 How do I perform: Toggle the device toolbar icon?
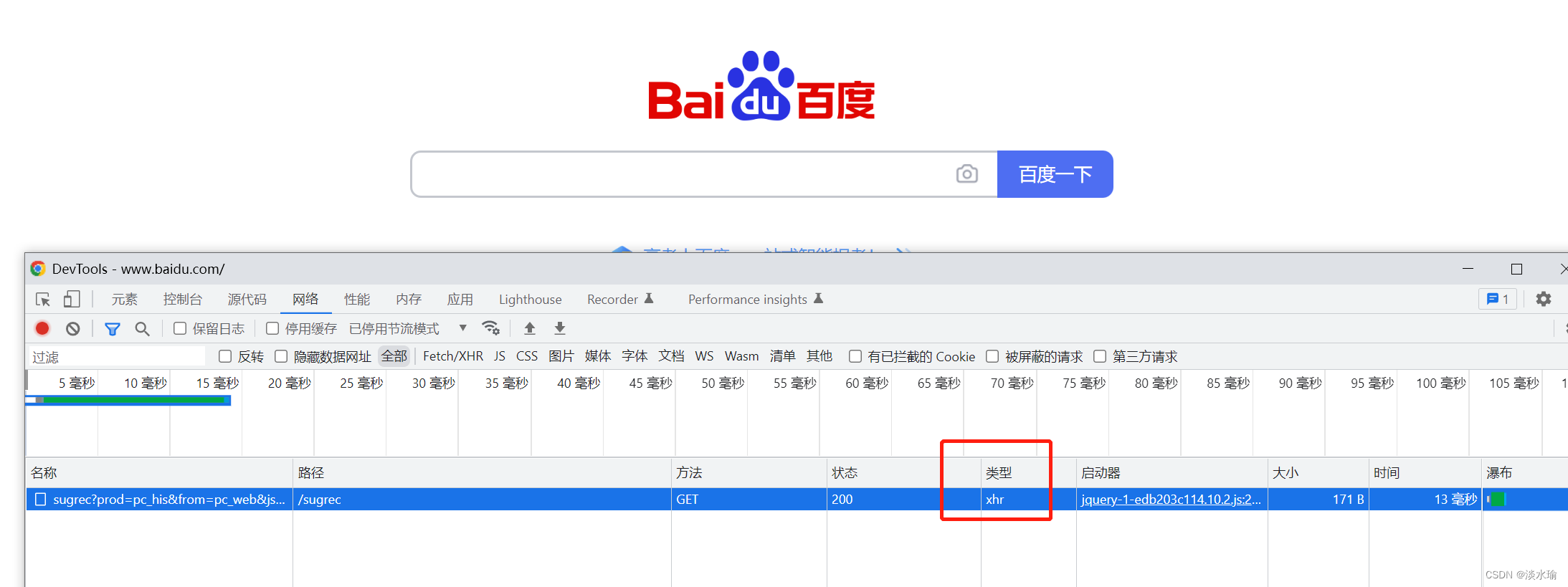pos(72,299)
